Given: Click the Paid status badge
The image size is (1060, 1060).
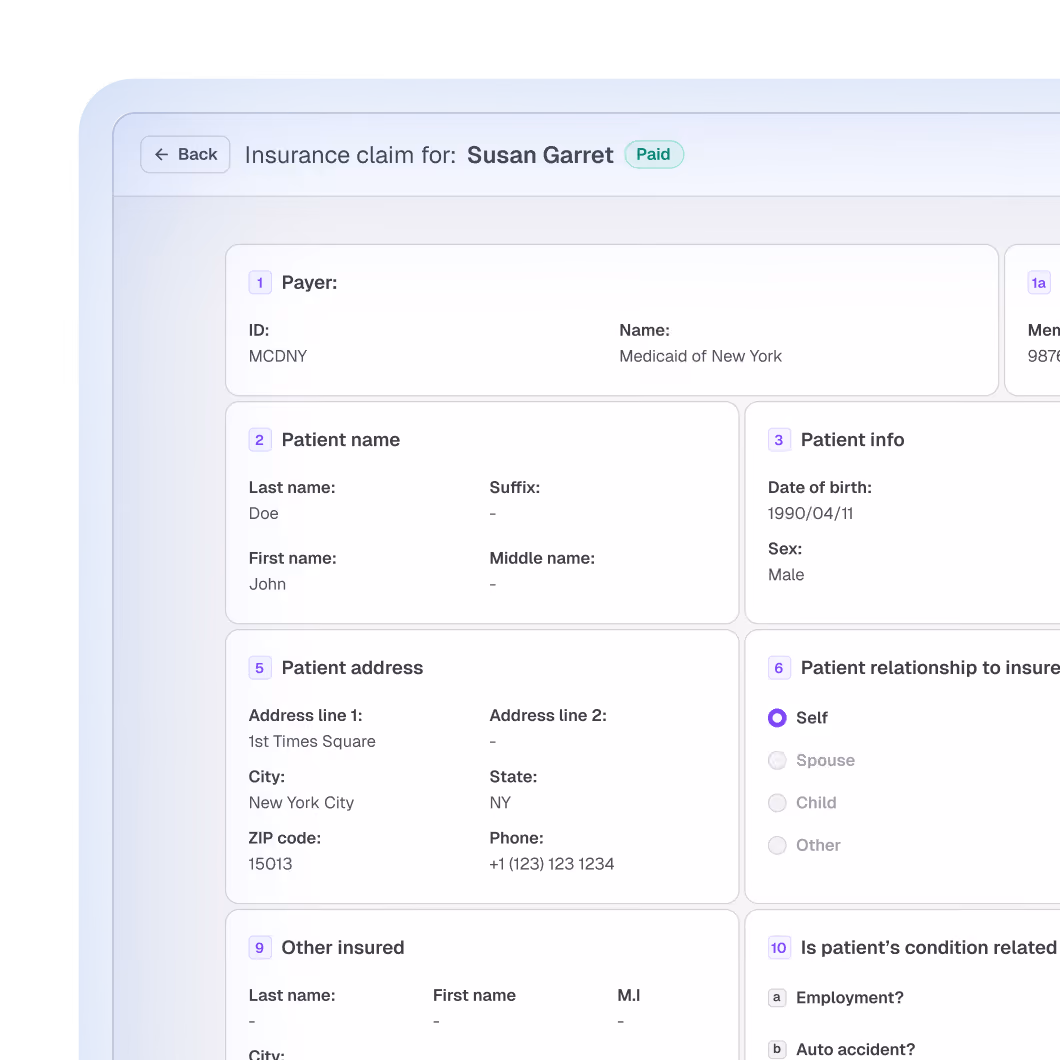Looking at the screenshot, I should 654,155.
